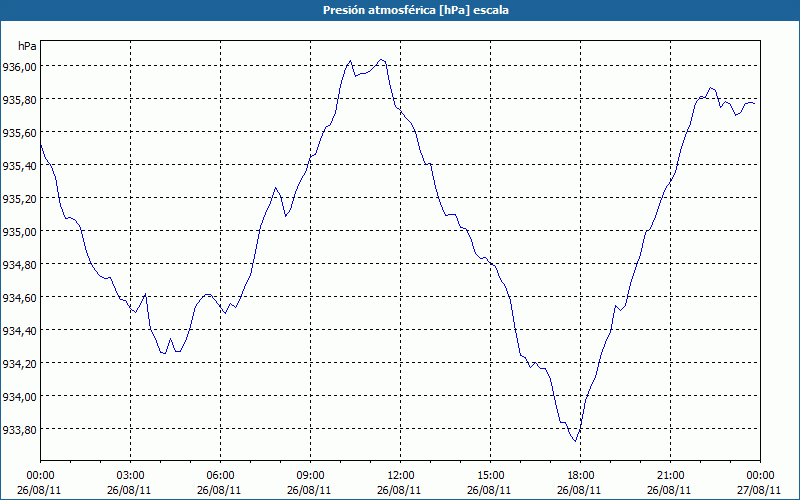Click the 21:00 time axis label

click(x=670, y=476)
